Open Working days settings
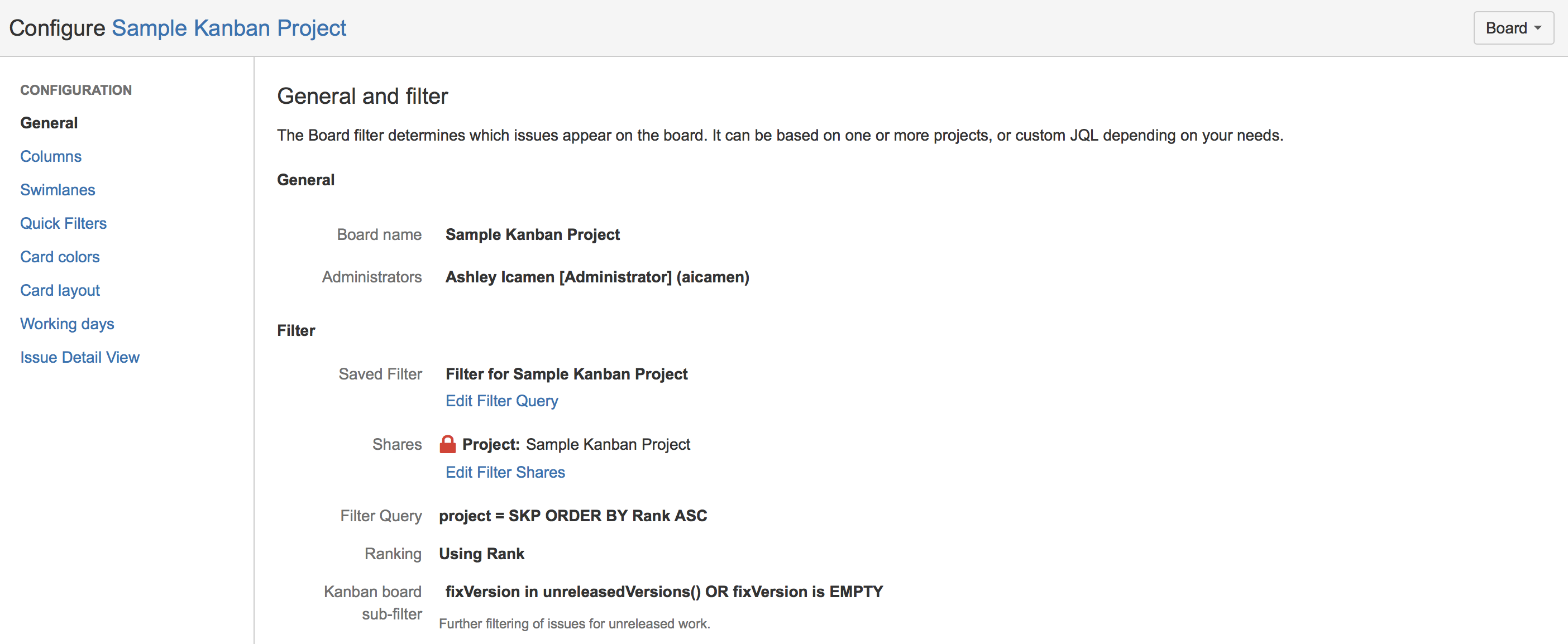Viewport: 1568px width, 644px height. (x=67, y=324)
